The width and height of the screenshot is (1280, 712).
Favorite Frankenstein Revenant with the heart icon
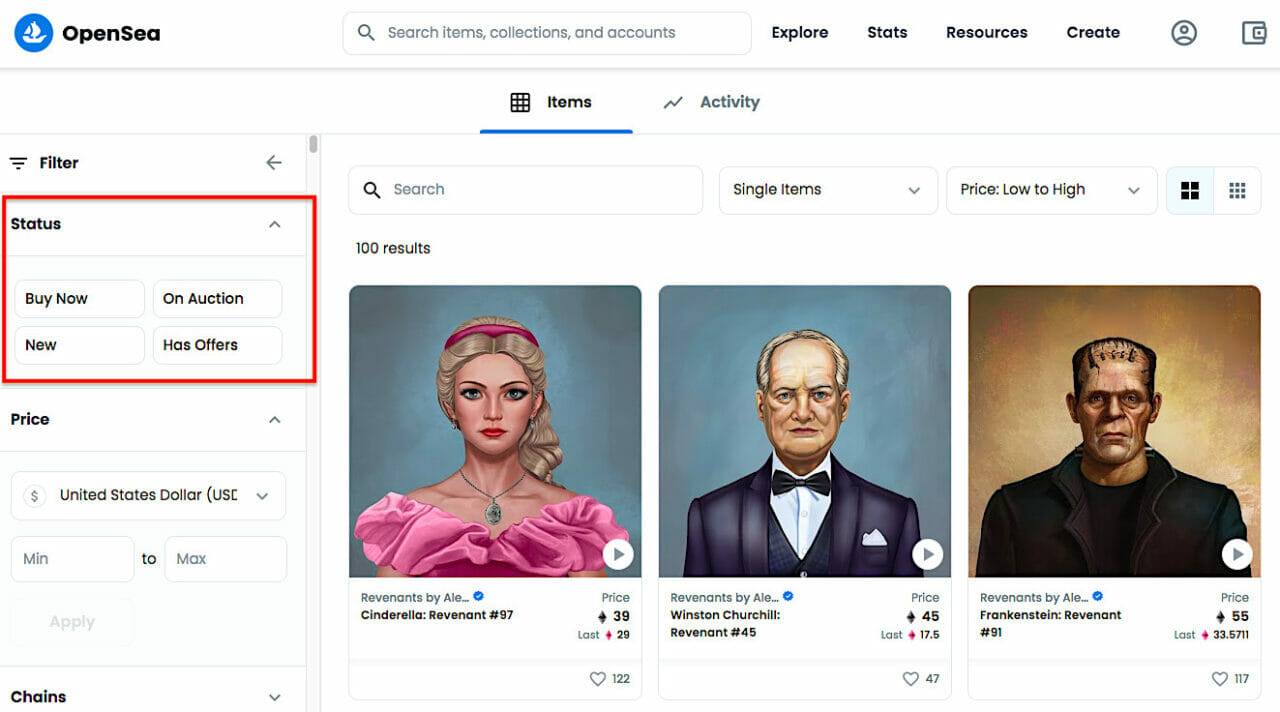tap(1219, 679)
